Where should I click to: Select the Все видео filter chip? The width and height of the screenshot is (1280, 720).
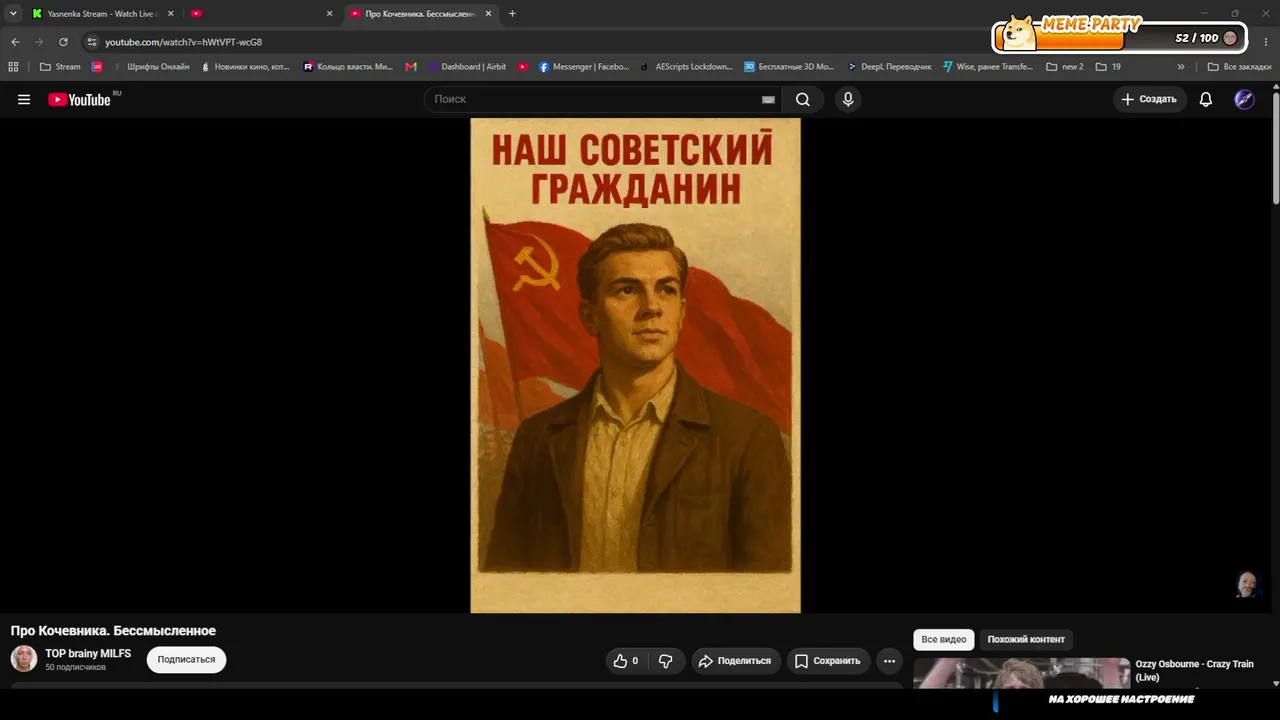pyautogui.click(x=943, y=639)
